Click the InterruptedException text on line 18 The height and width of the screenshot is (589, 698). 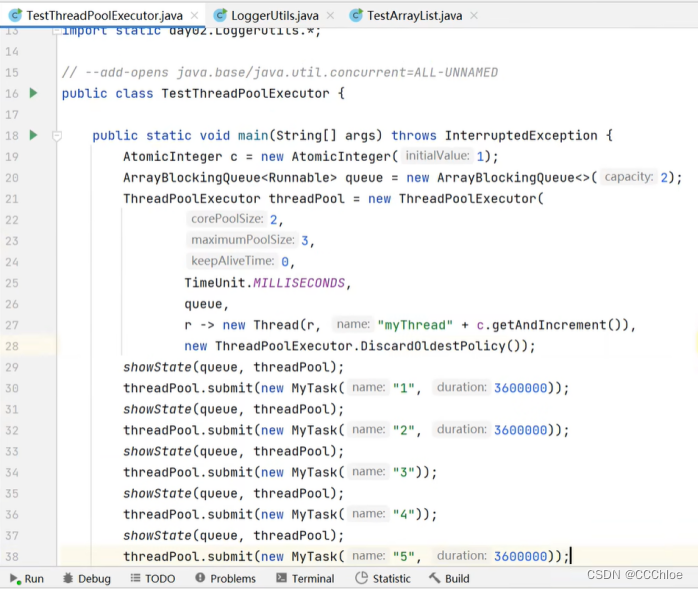tap(521, 135)
